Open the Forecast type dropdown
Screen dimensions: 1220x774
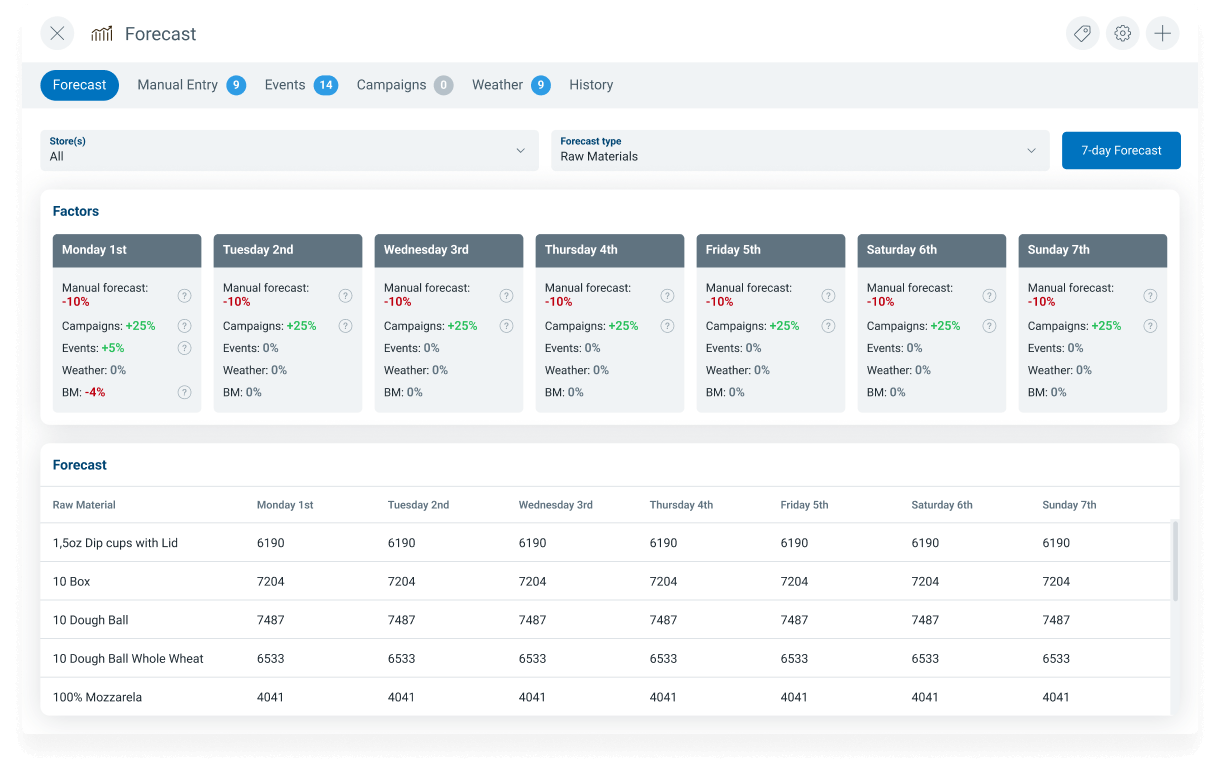click(800, 150)
